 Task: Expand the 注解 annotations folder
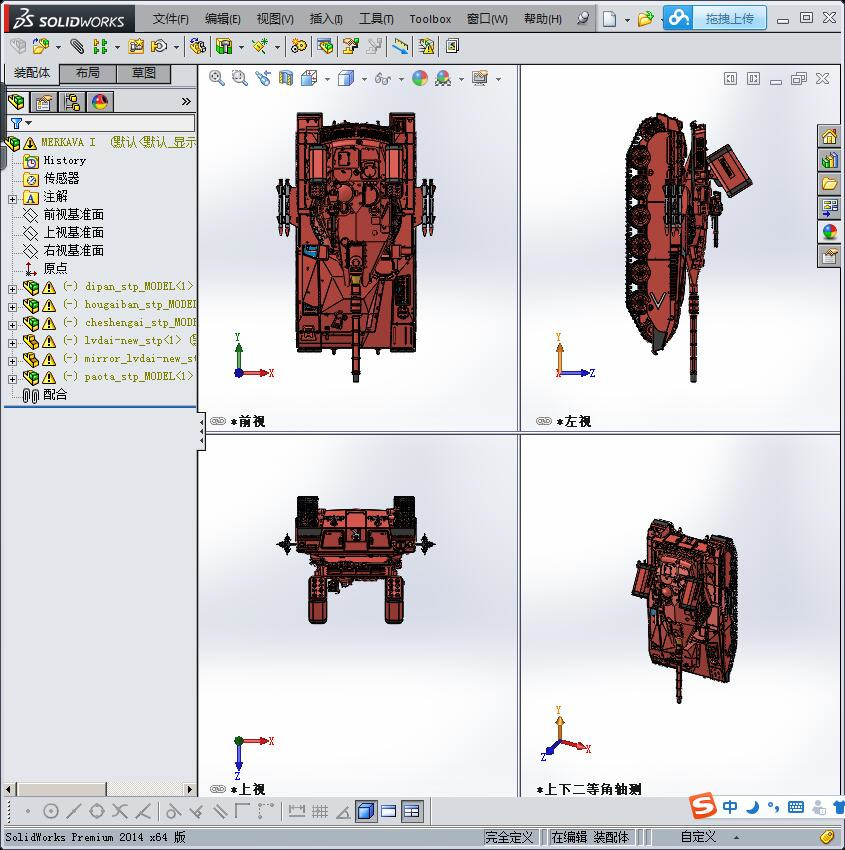coord(12,198)
